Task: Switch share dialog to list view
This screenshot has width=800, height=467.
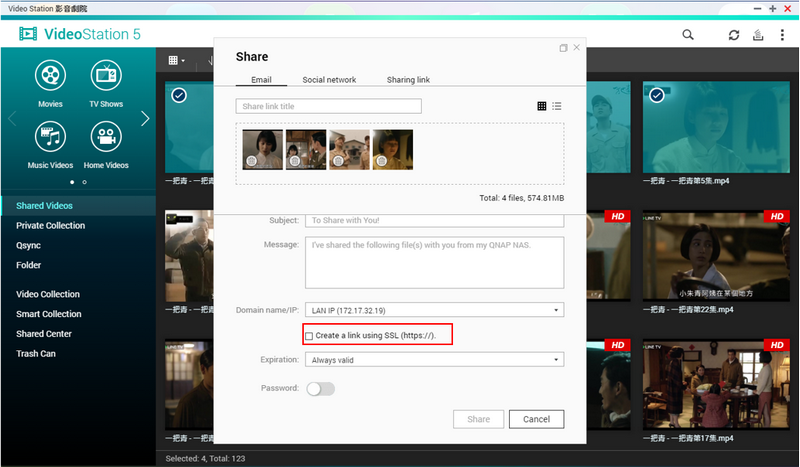Action: click(557, 106)
